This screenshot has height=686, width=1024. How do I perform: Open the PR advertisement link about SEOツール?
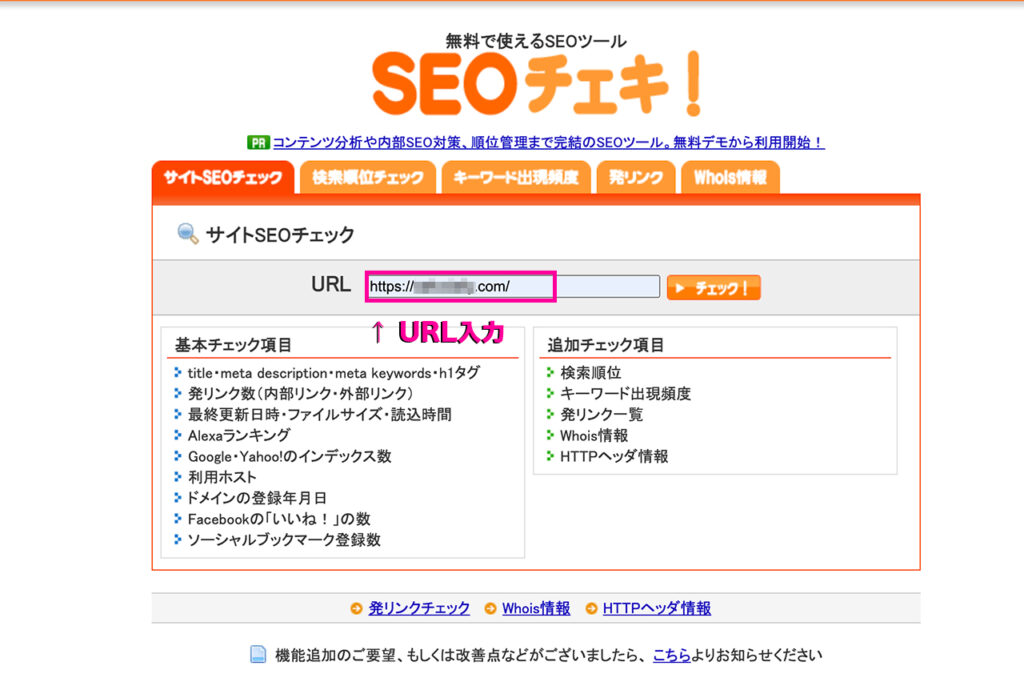[x=549, y=142]
